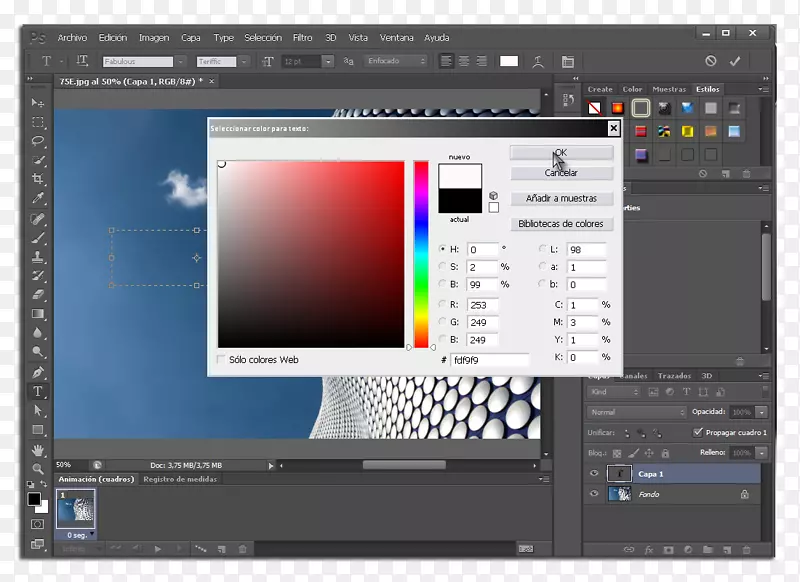Expand the Opacidad percentage dropdown
Image resolution: width=800 pixels, height=582 pixels.
[762, 411]
